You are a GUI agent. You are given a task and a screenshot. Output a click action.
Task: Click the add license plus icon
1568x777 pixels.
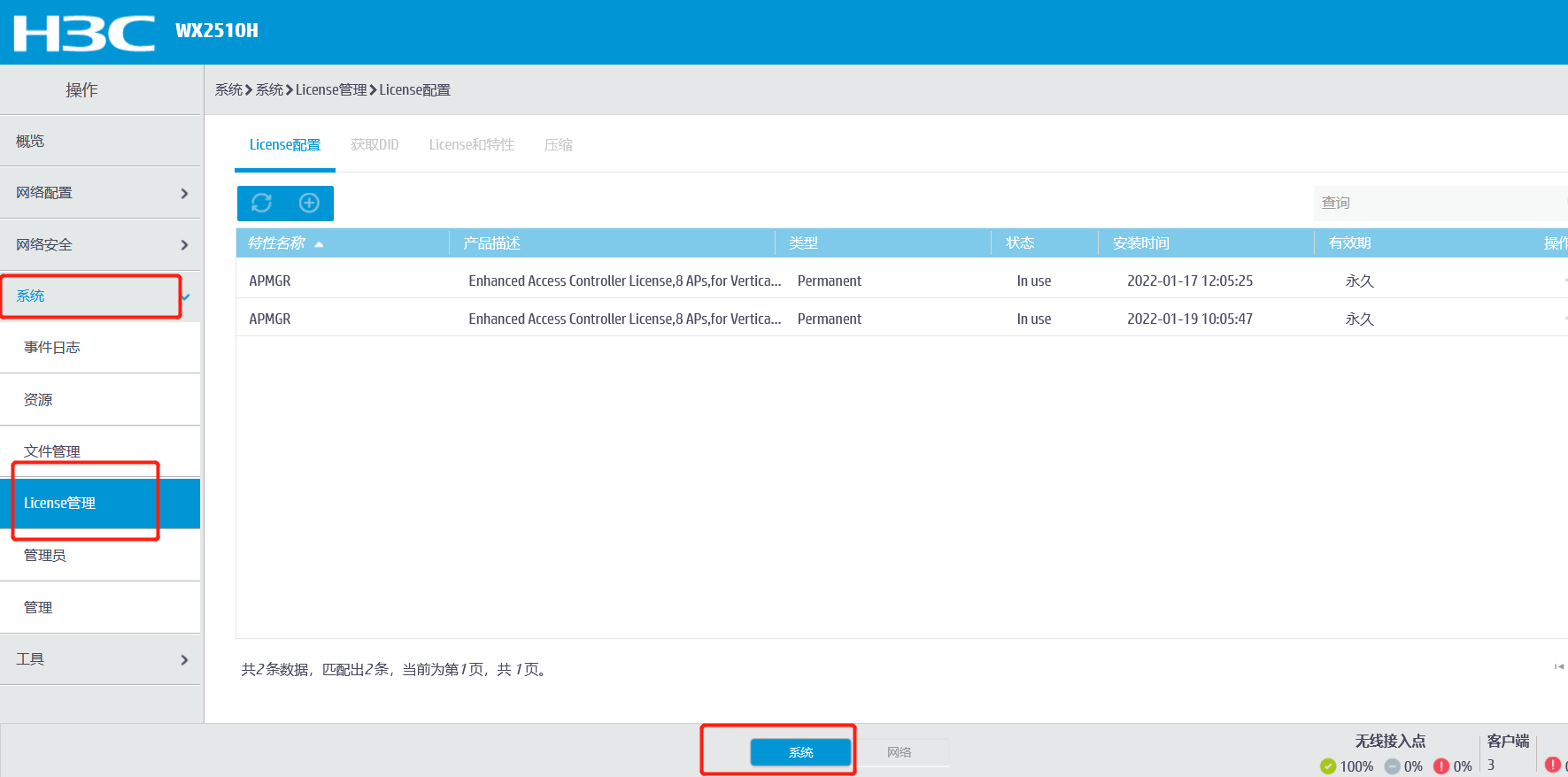pyautogui.click(x=309, y=203)
